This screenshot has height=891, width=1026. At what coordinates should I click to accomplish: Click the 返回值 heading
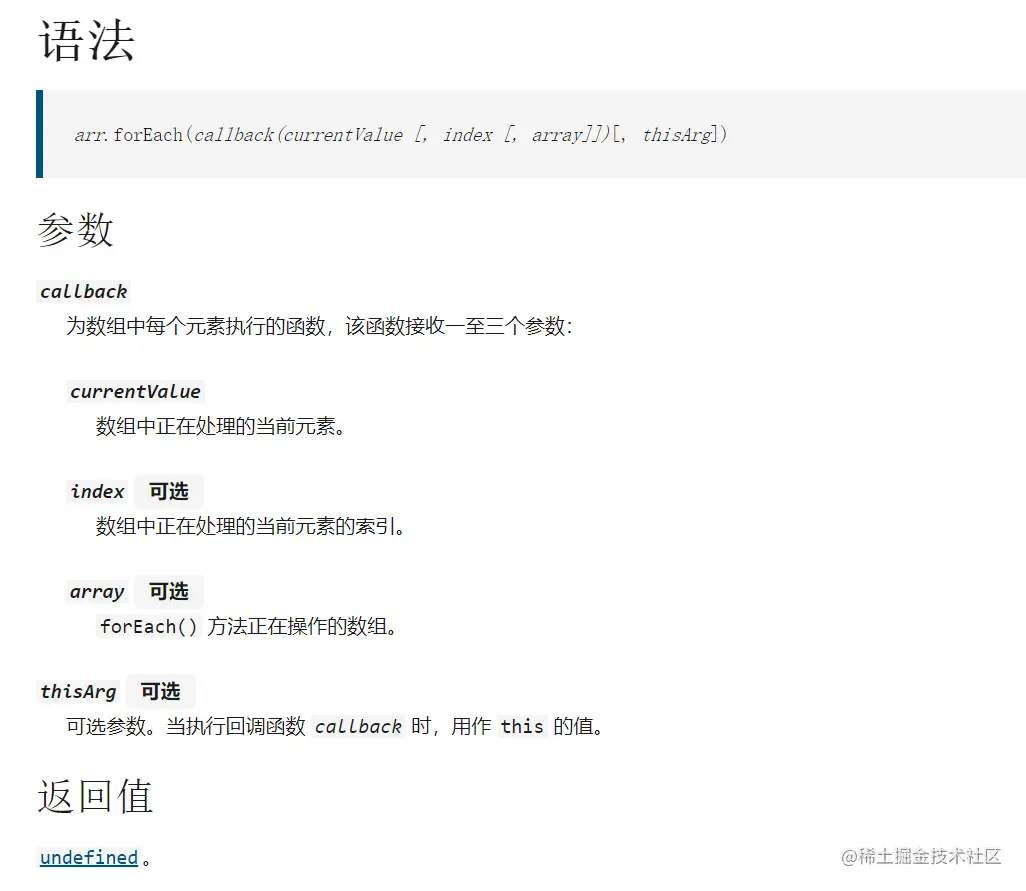pos(95,795)
